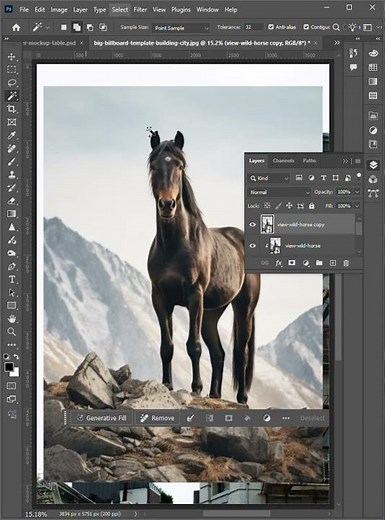Screen dimensions: 385x520
Task: Click the foreground color swatch
Action: pos(9,367)
